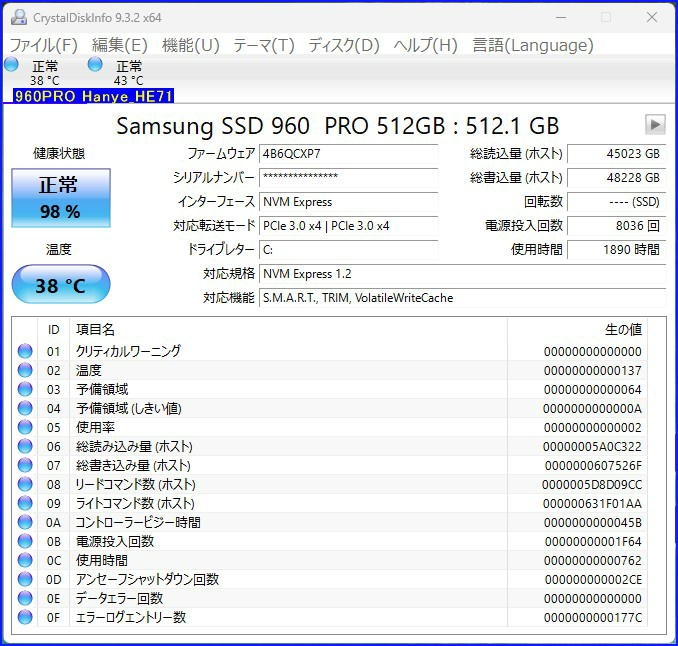Image resolution: width=678 pixels, height=646 pixels.
Task: Click raw value 0000005D8D09CC
Action: [x=592, y=485]
